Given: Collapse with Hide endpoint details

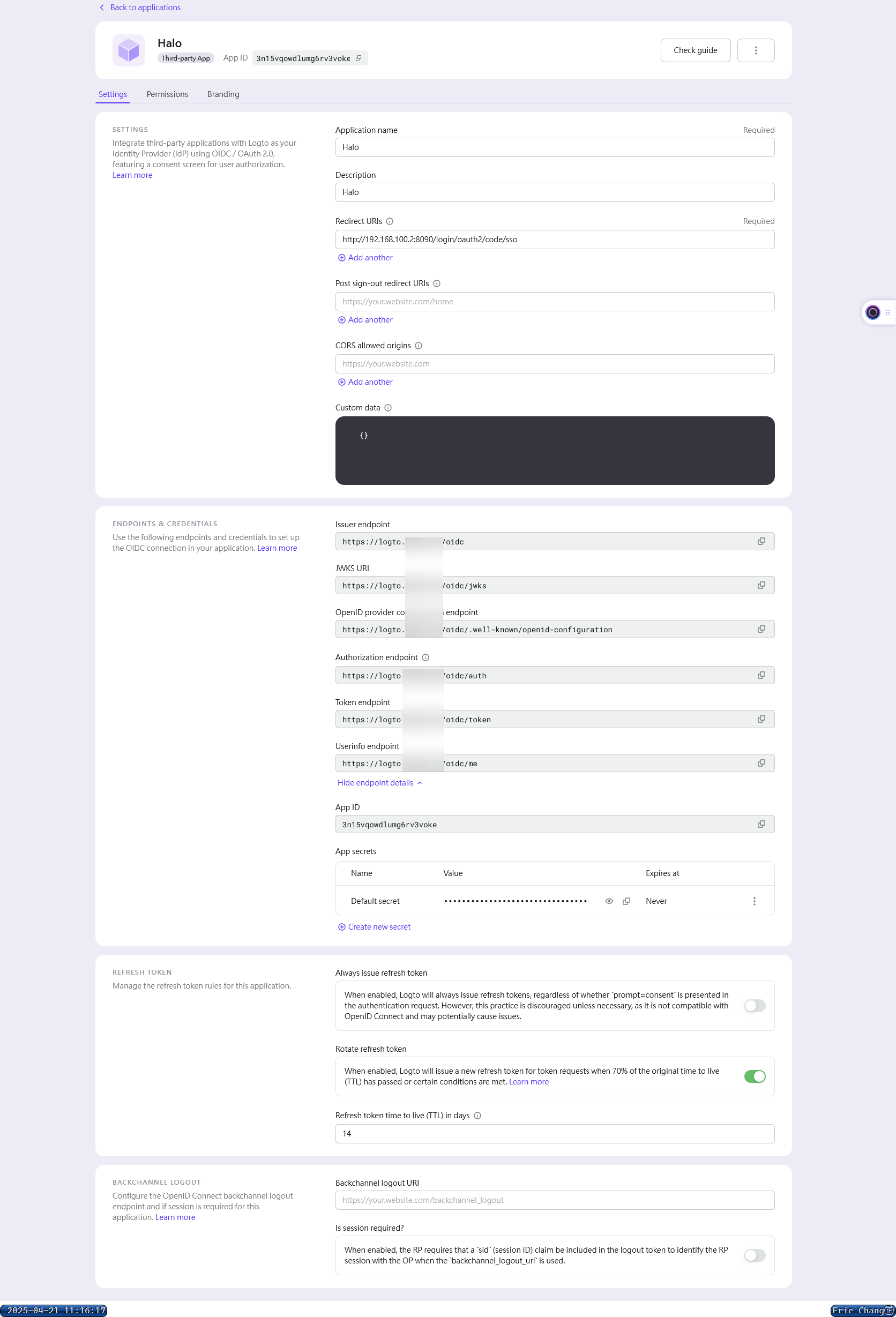Looking at the screenshot, I should 379,783.
